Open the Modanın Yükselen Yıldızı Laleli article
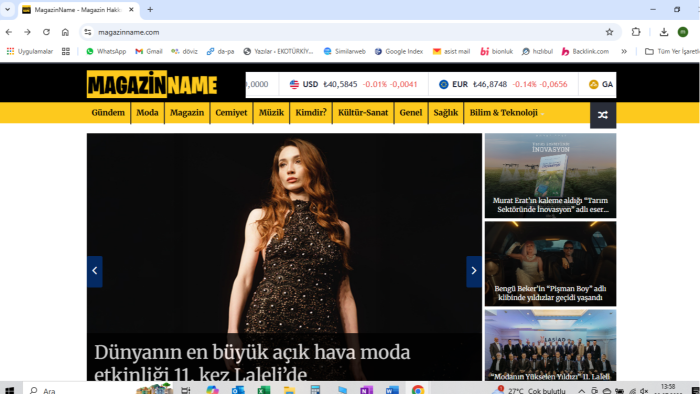Viewport: 700px width, 394px height. pos(550,376)
